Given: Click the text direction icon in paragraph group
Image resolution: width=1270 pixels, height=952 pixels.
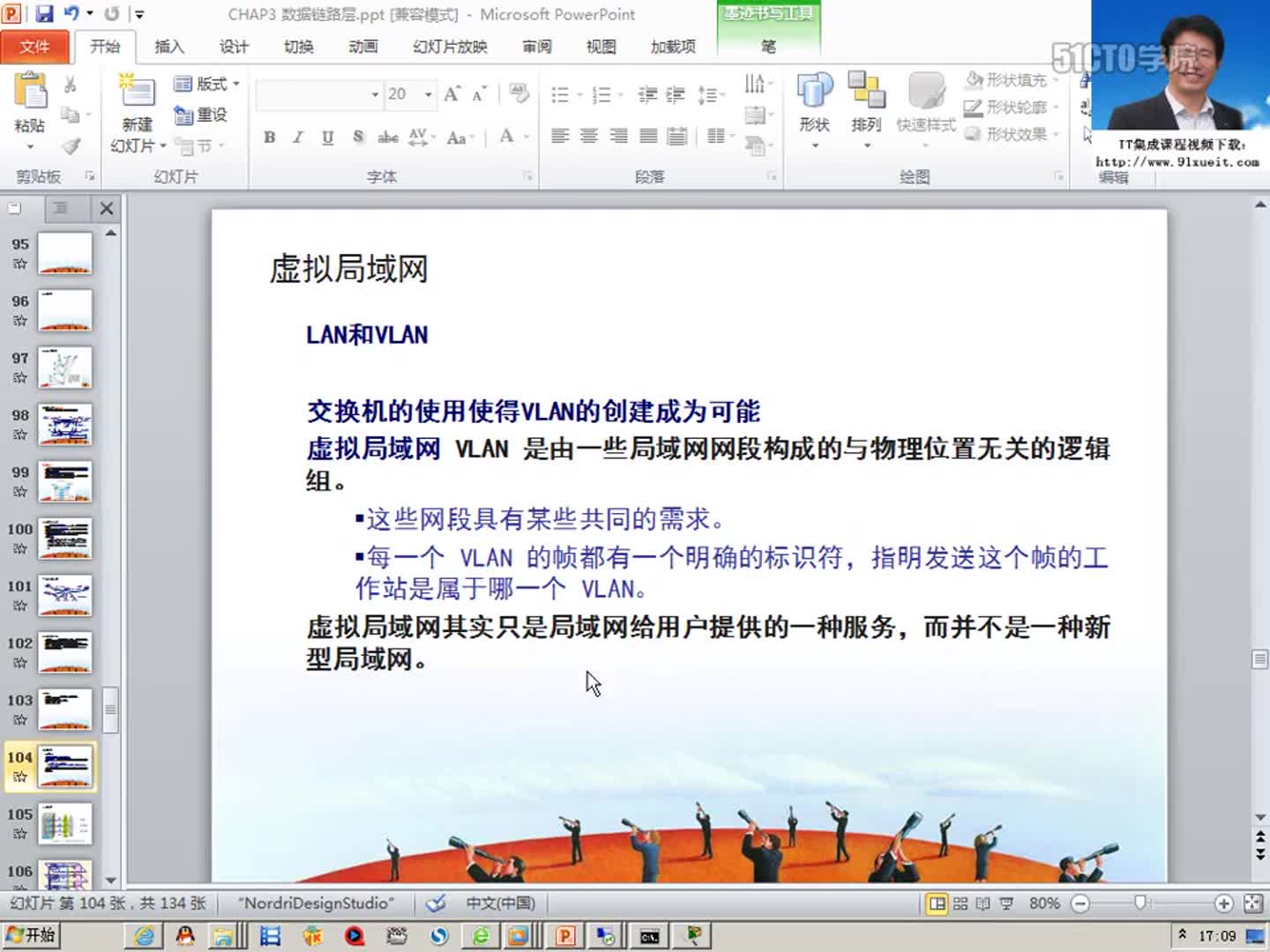Looking at the screenshot, I should [x=755, y=85].
